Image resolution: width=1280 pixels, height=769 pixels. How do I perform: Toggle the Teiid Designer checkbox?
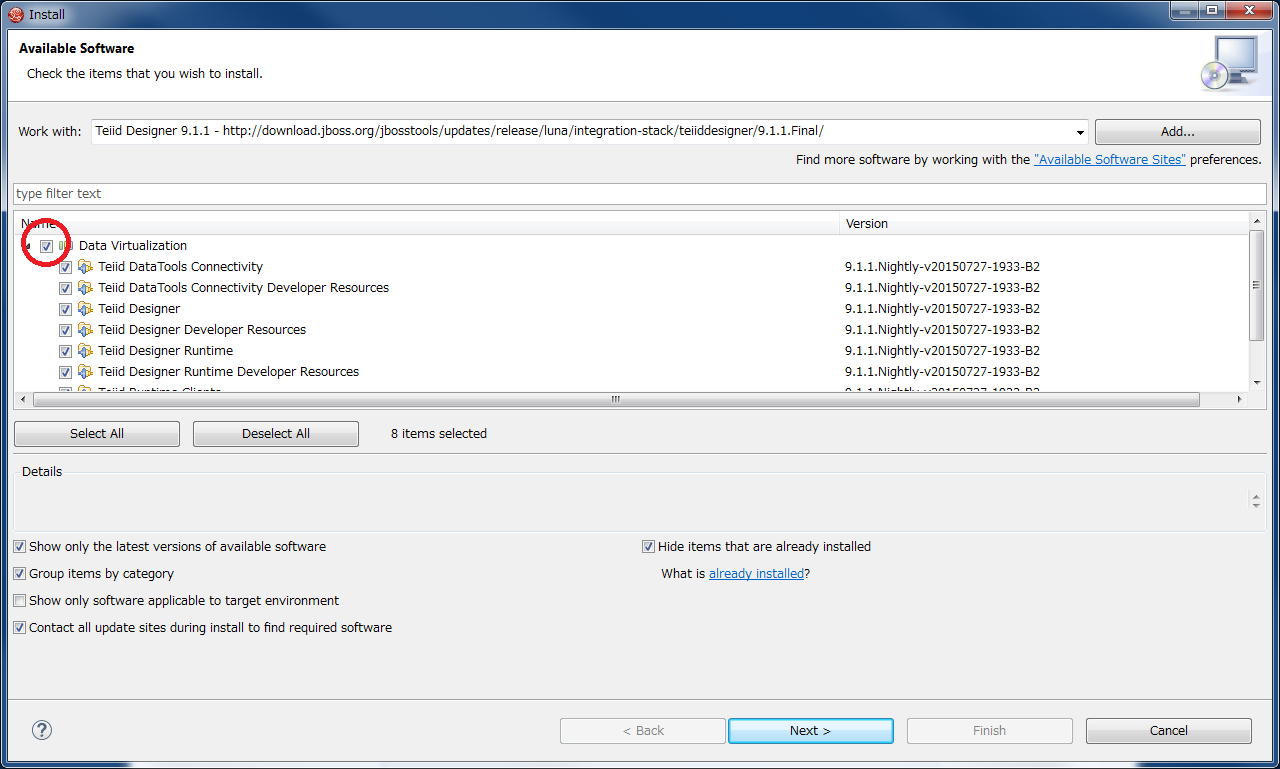click(66, 309)
